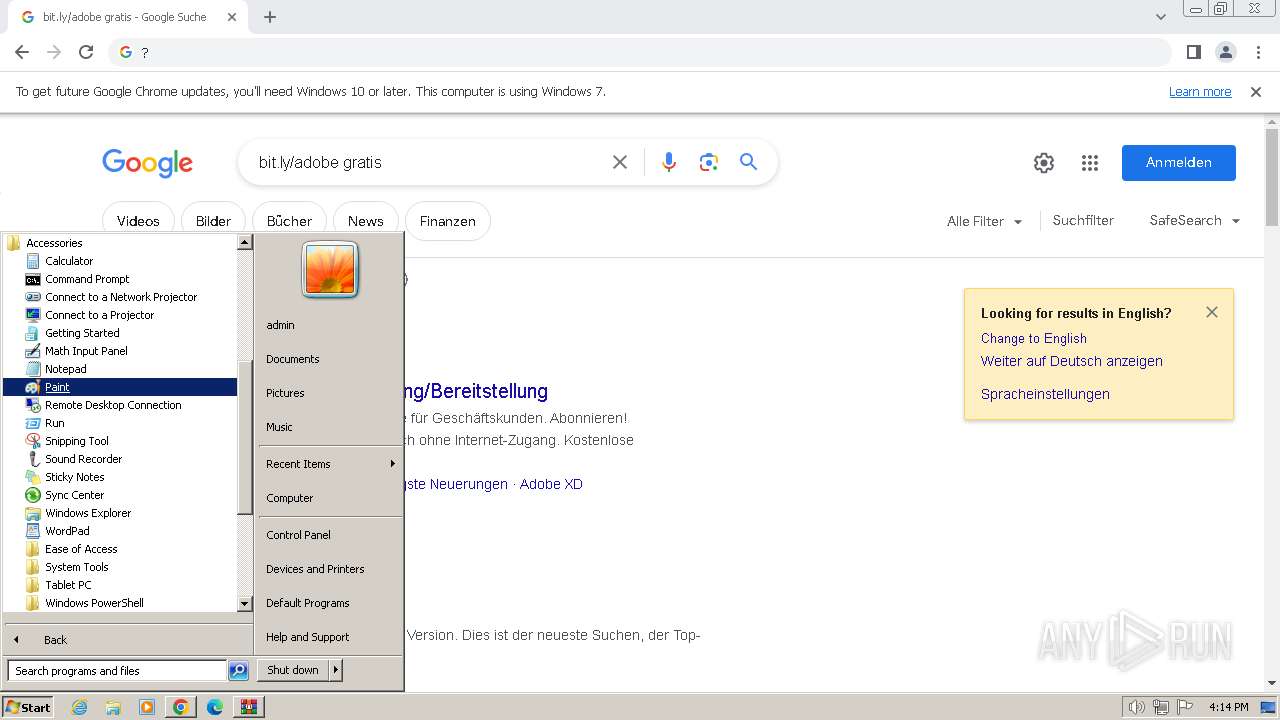Open Notepad from the start menu
Image resolution: width=1280 pixels, height=720 pixels.
click(65, 369)
